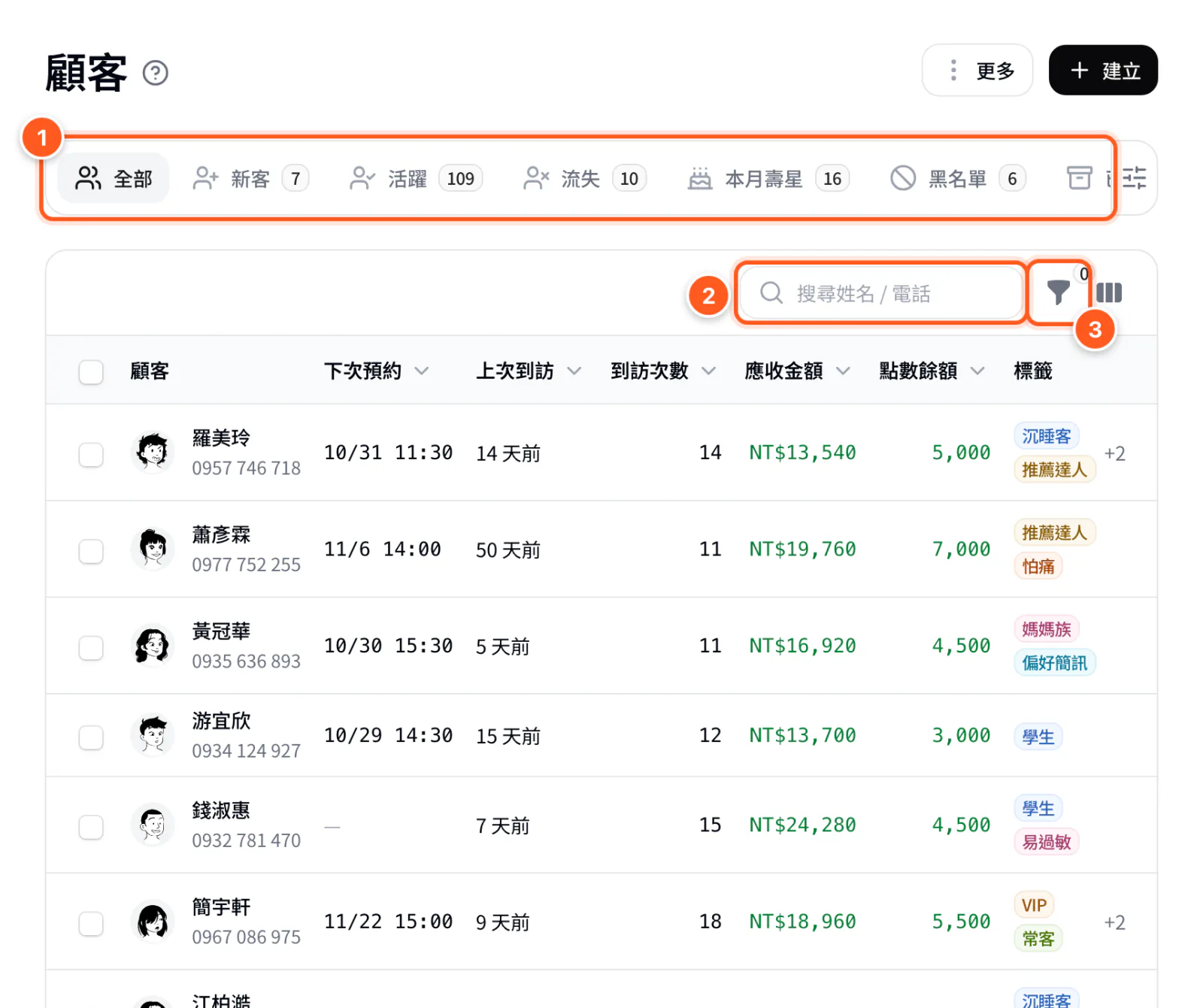The width and height of the screenshot is (1203, 1008).
Task: Click the 建立 create button
Action: tap(1103, 70)
